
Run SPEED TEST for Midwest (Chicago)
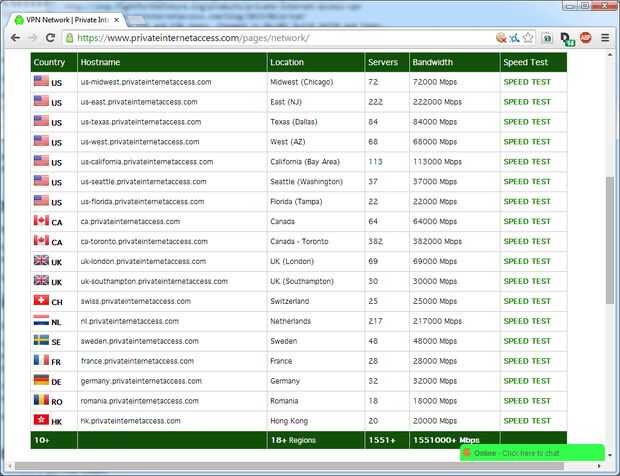pos(527,82)
